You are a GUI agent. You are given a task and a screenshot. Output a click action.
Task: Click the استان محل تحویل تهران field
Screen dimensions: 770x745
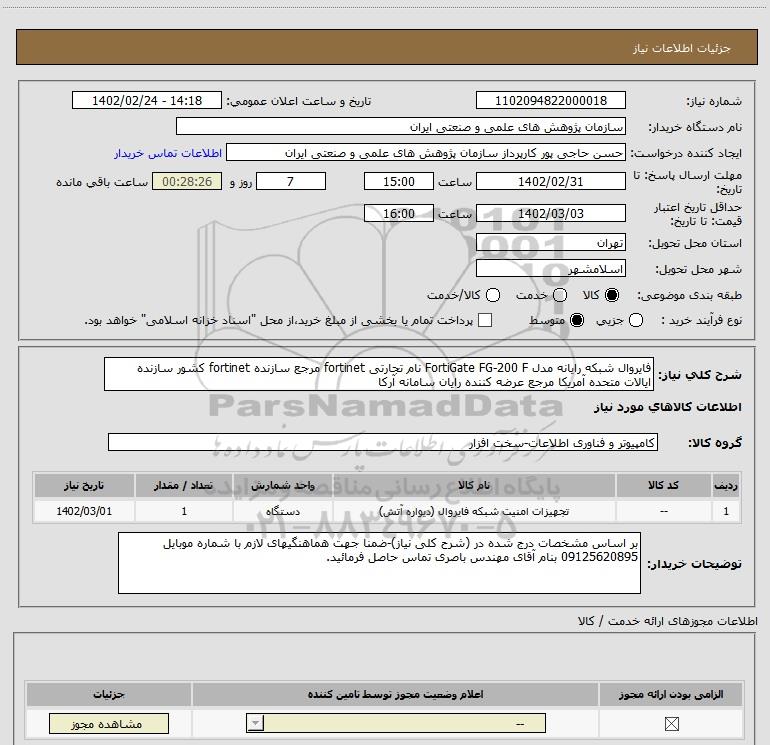coord(550,243)
